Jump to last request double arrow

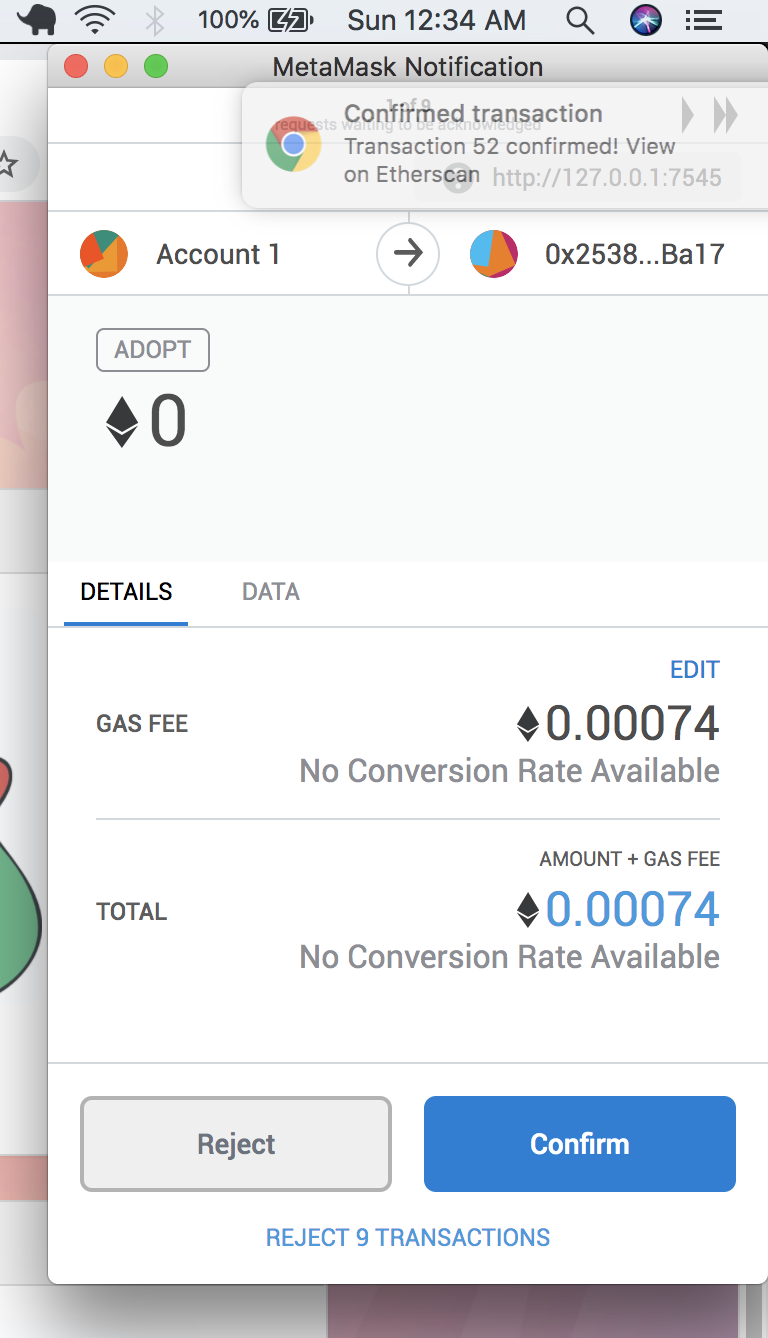tap(725, 116)
